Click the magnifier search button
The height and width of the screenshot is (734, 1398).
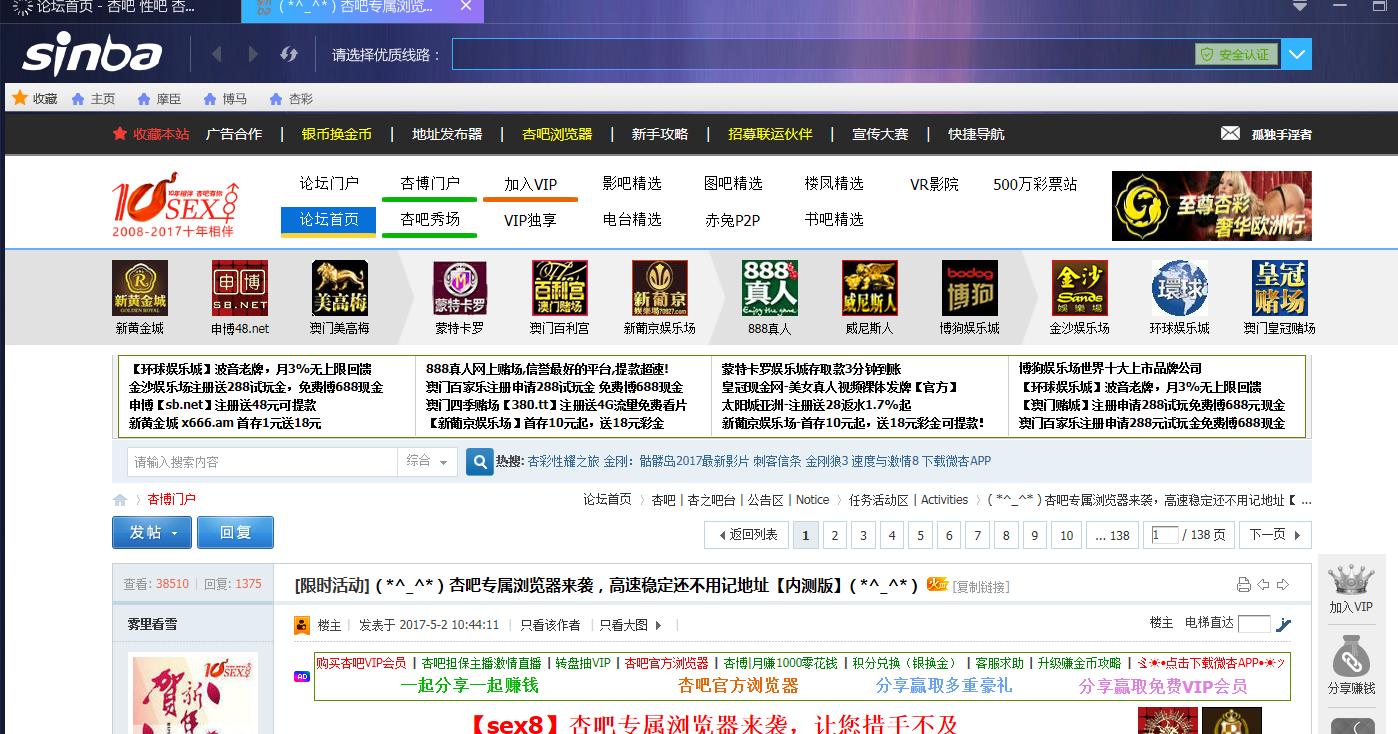pos(480,461)
